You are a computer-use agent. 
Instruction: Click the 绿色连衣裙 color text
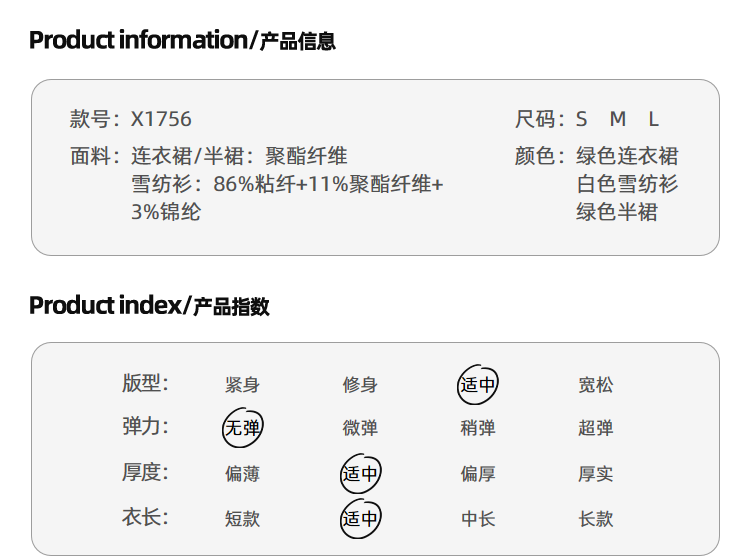pyautogui.click(x=627, y=156)
